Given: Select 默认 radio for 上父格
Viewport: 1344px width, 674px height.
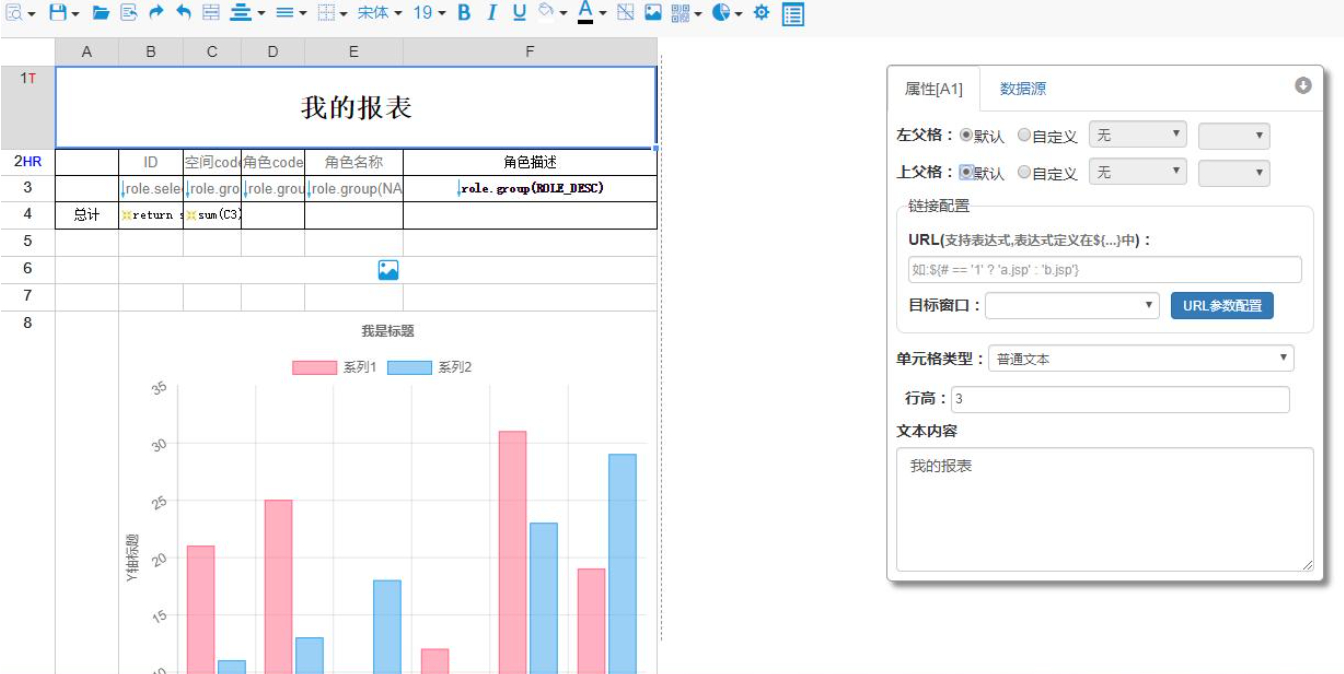Looking at the screenshot, I should [966, 172].
